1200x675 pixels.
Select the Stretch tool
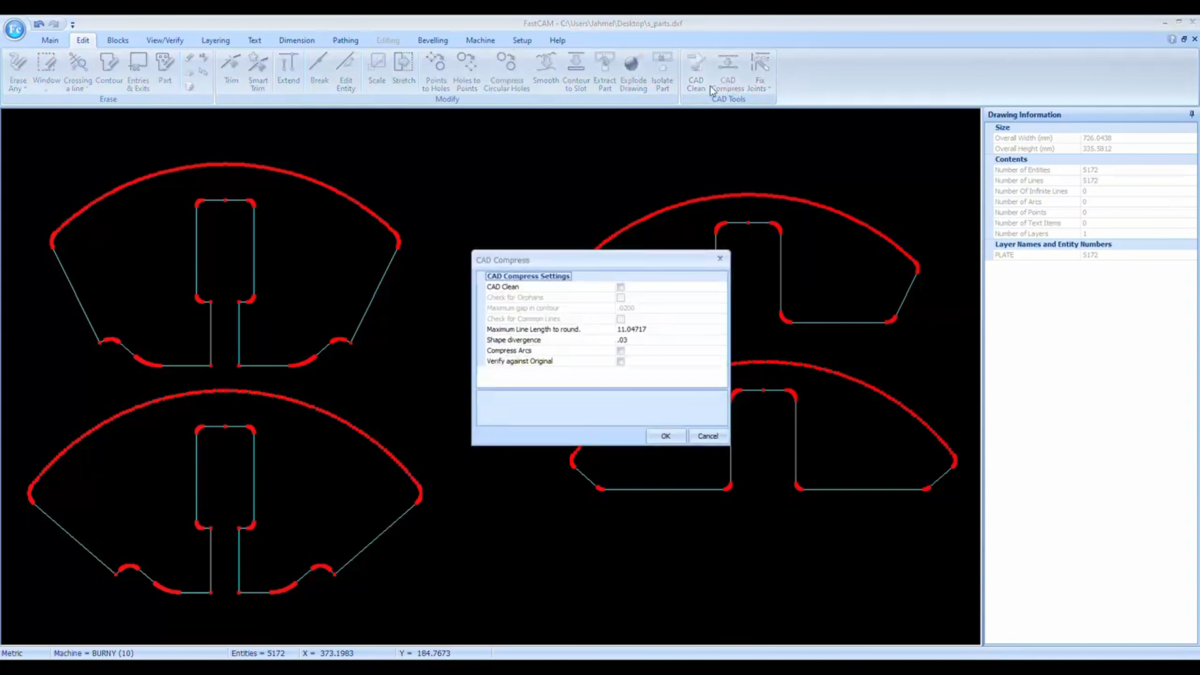(403, 70)
